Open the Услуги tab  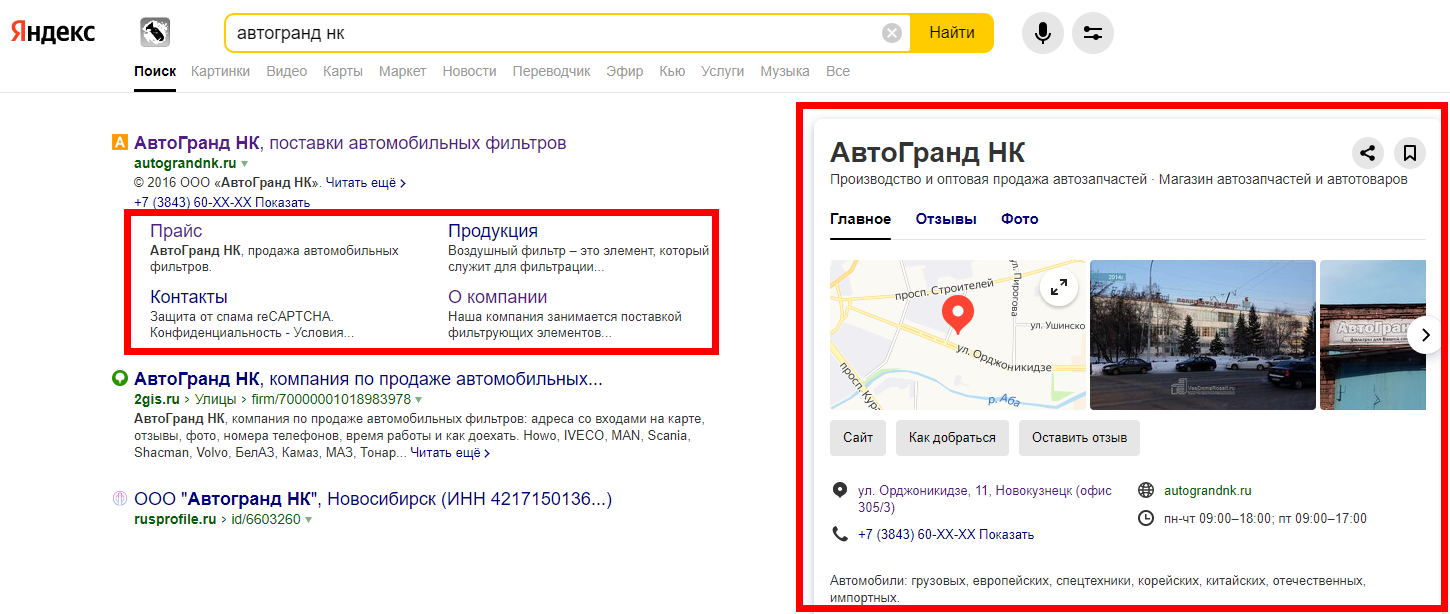[723, 71]
